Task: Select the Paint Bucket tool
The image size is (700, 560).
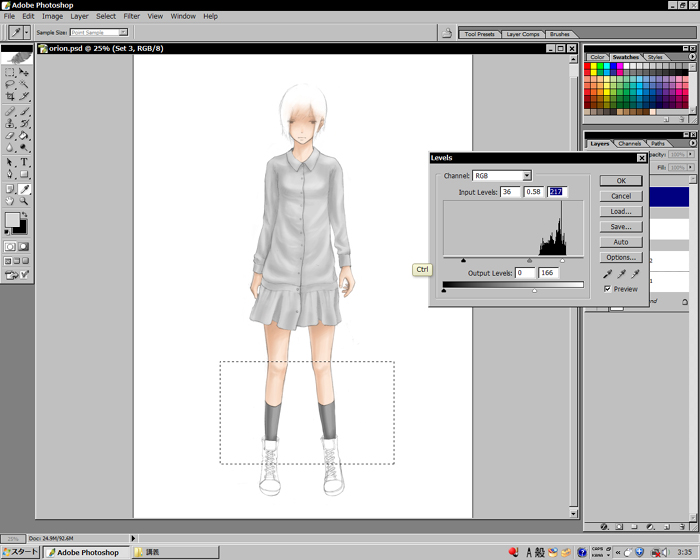Action: coord(25,136)
